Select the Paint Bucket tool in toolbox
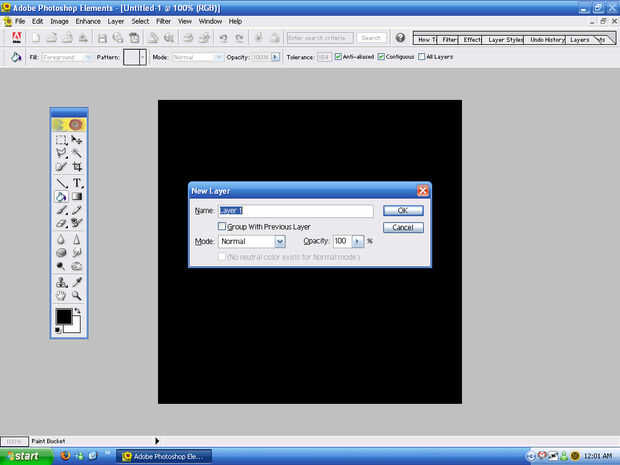 pyautogui.click(x=61, y=197)
